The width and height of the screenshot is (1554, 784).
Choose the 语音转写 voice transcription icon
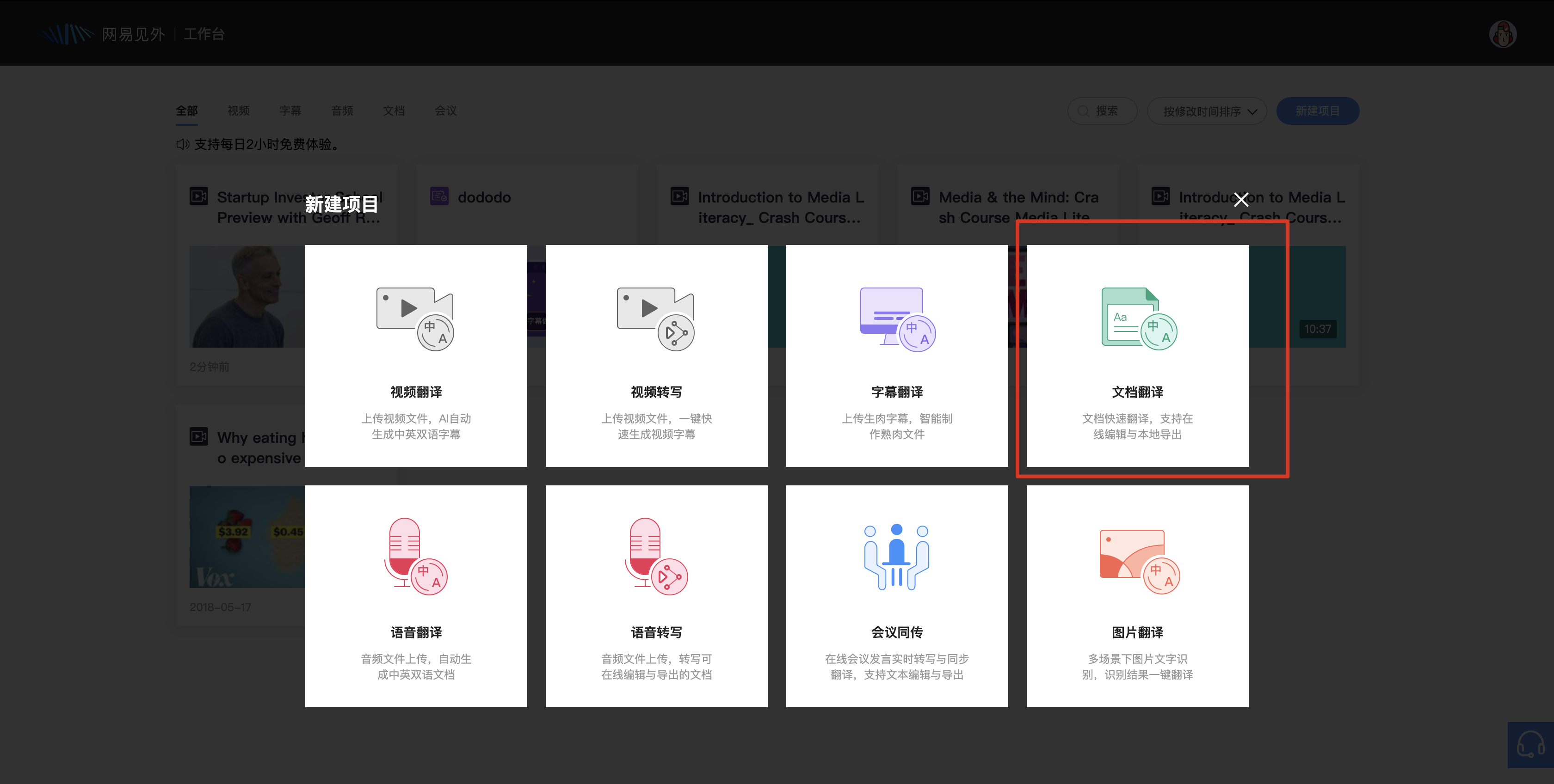pos(656,556)
